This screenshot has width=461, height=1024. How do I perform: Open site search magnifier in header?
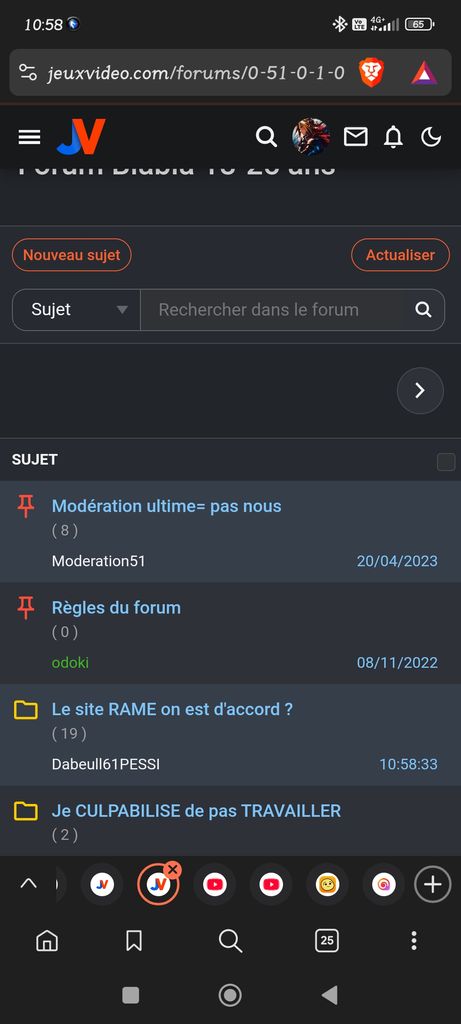[266, 137]
